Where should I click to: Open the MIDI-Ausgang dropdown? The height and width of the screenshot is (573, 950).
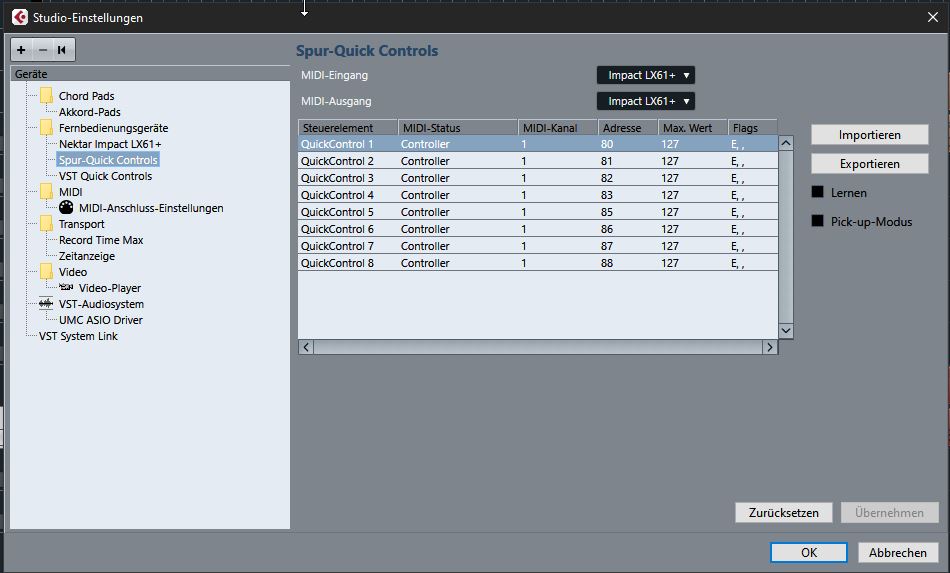point(645,101)
